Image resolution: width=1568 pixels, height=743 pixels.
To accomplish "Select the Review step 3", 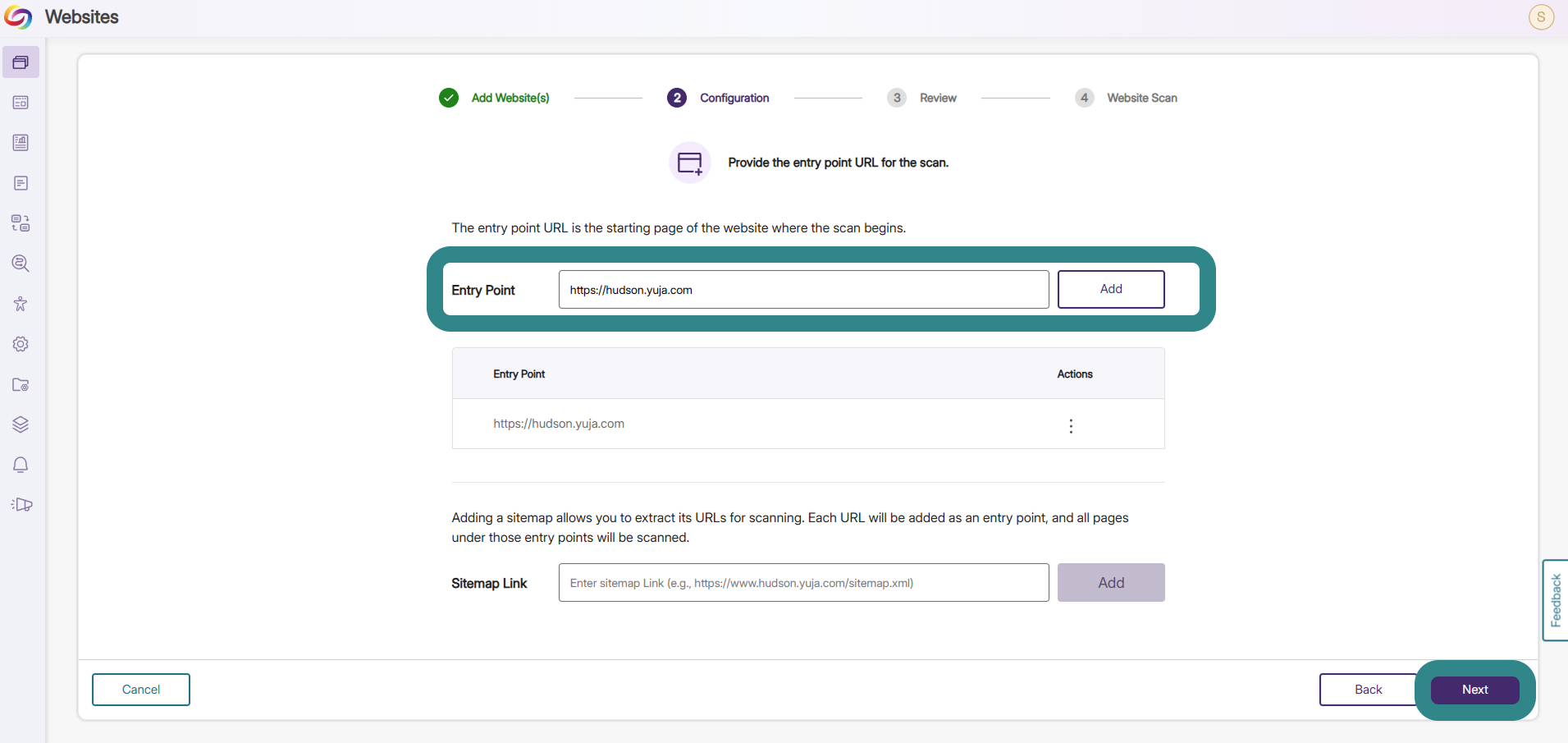I will [921, 98].
